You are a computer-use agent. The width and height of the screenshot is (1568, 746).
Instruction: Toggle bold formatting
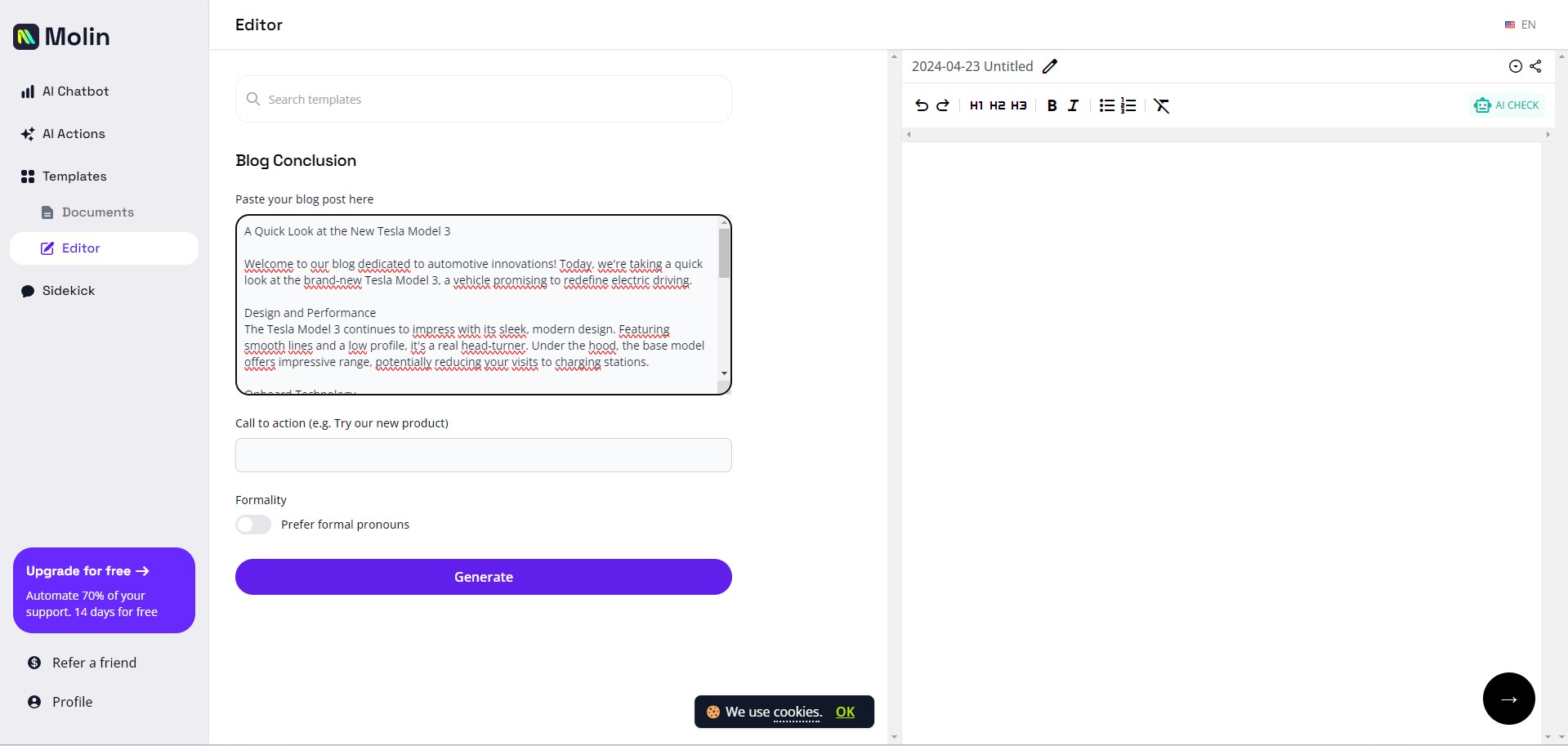[1052, 105]
